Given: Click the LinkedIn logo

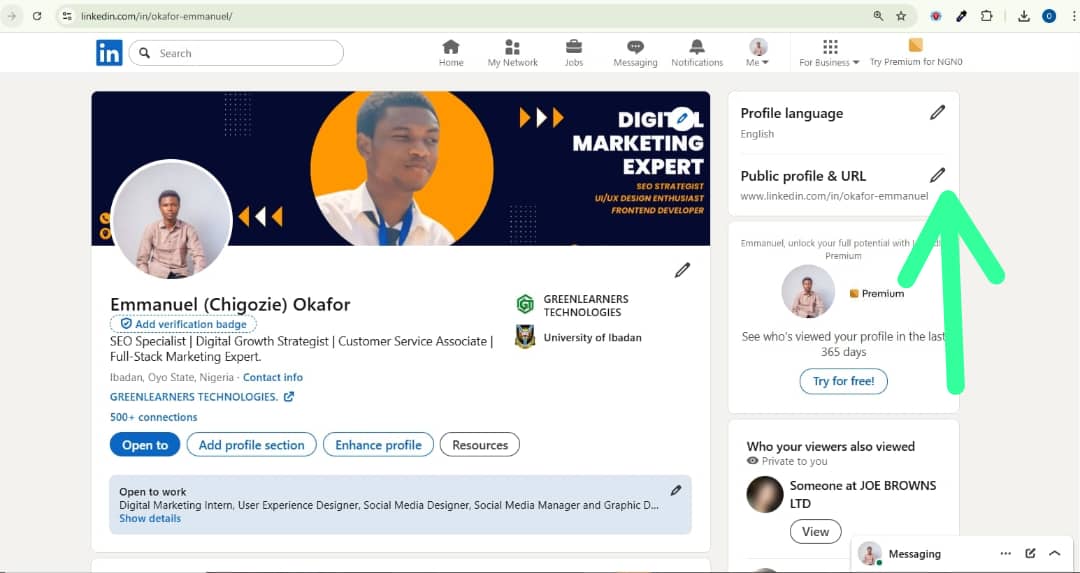Looking at the screenshot, I should (109, 53).
